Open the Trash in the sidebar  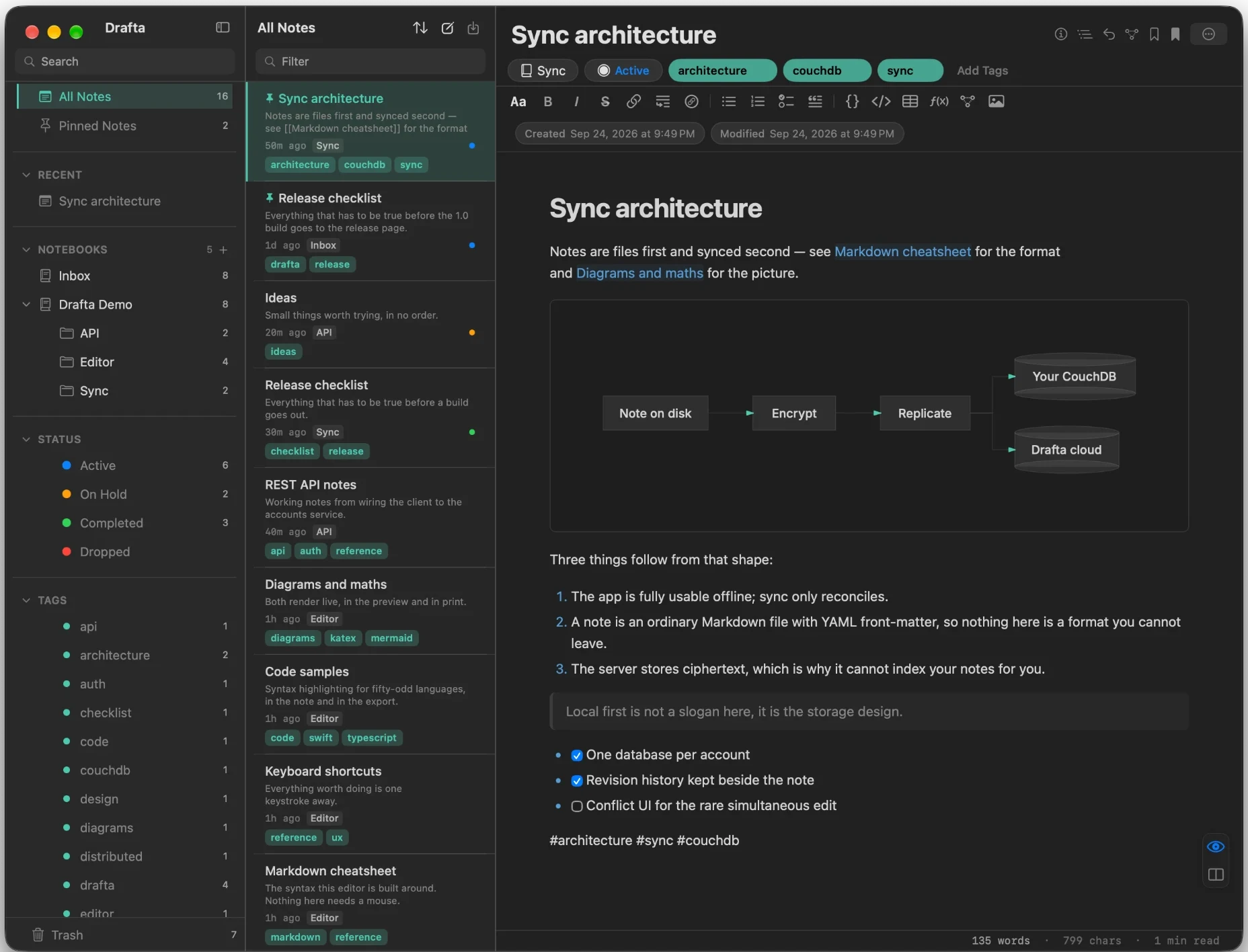tap(125, 935)
